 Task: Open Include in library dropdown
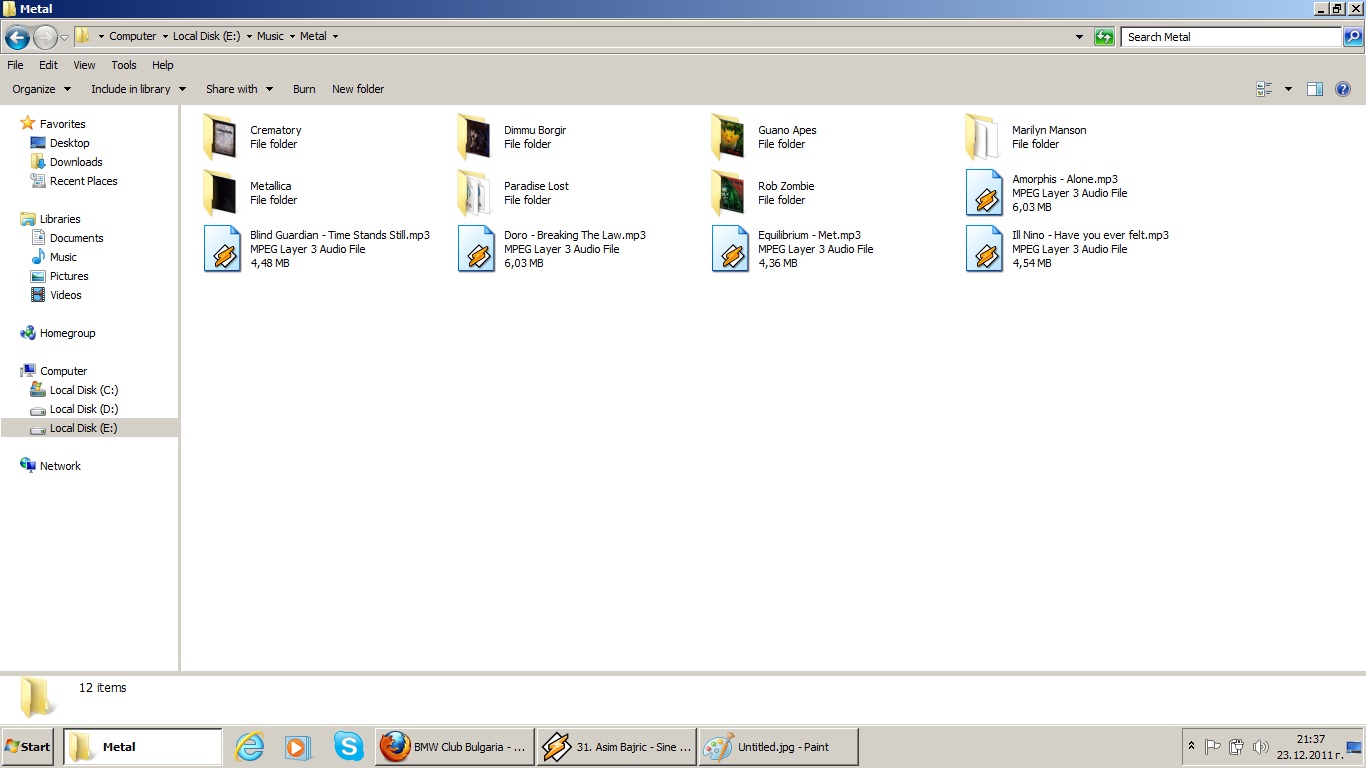[x=139, y=89]
